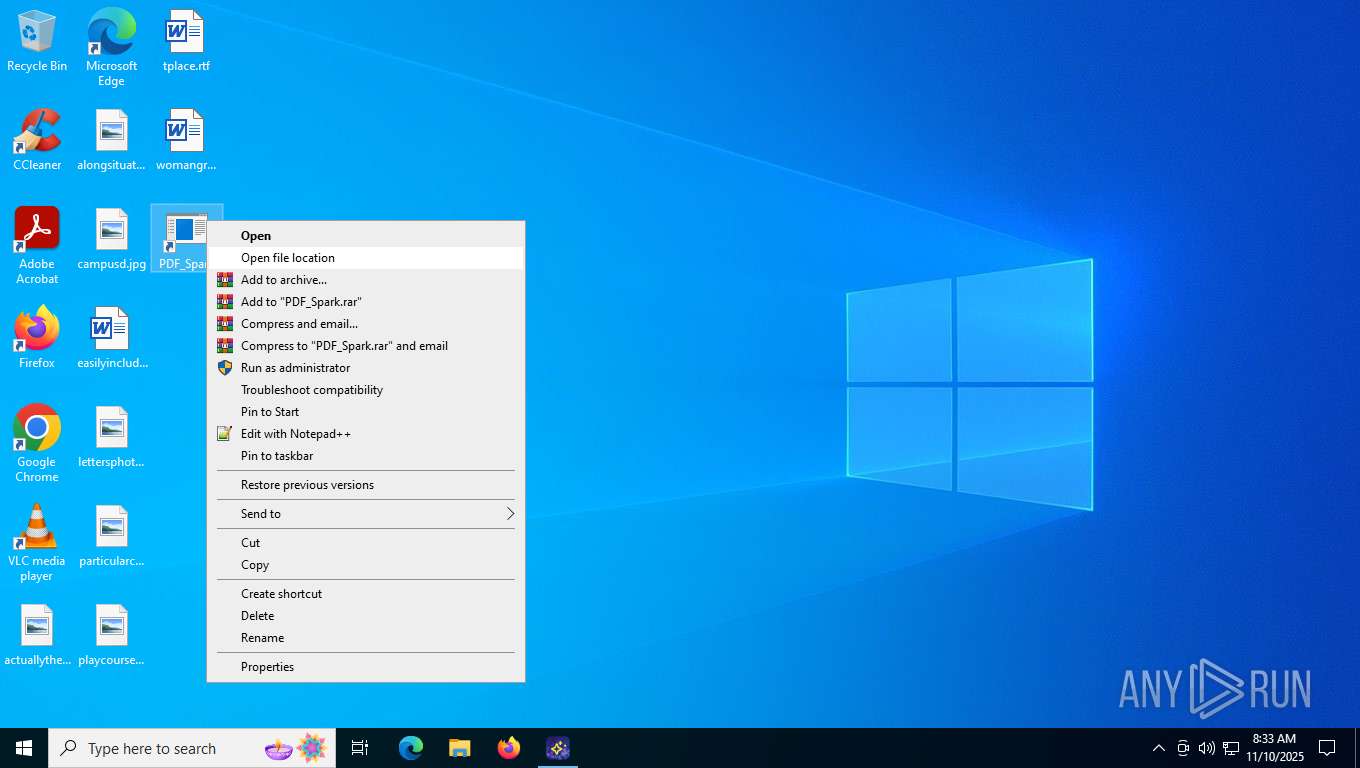Image resolution: width=1360 pixels, height=768 pixels.
Task: Select the particularc... image file
Action: tap(111, 537)
